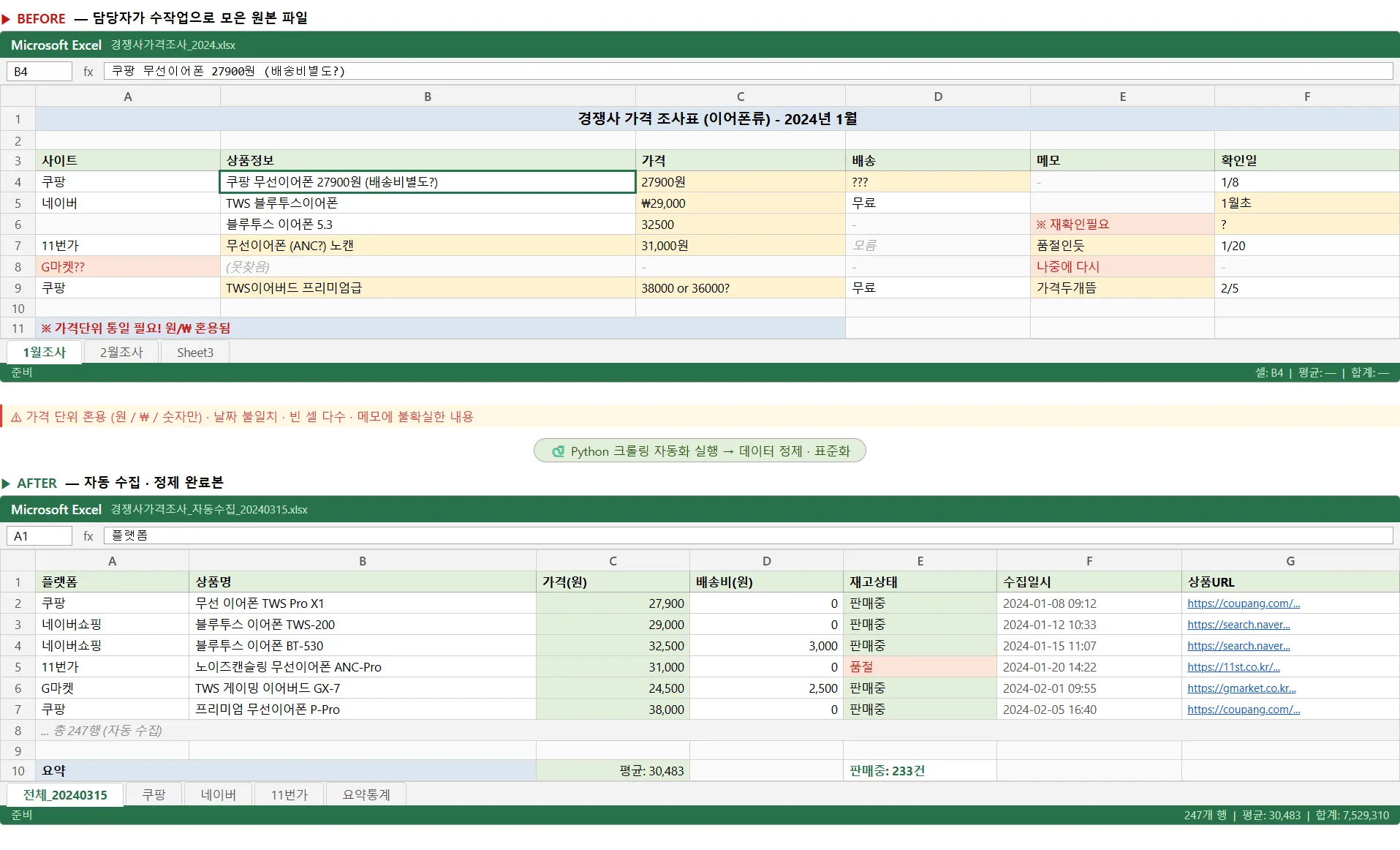Click the 1월초 date cell
This screenshot has width=1400, height=850.
coord(1307,203)
